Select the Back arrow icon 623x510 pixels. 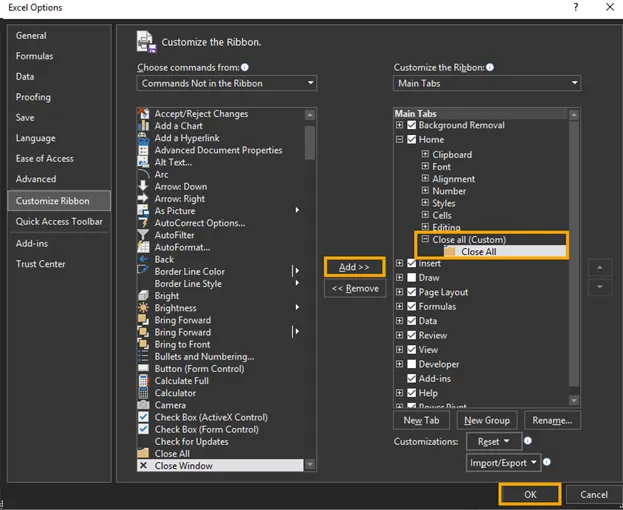point(143,259)
